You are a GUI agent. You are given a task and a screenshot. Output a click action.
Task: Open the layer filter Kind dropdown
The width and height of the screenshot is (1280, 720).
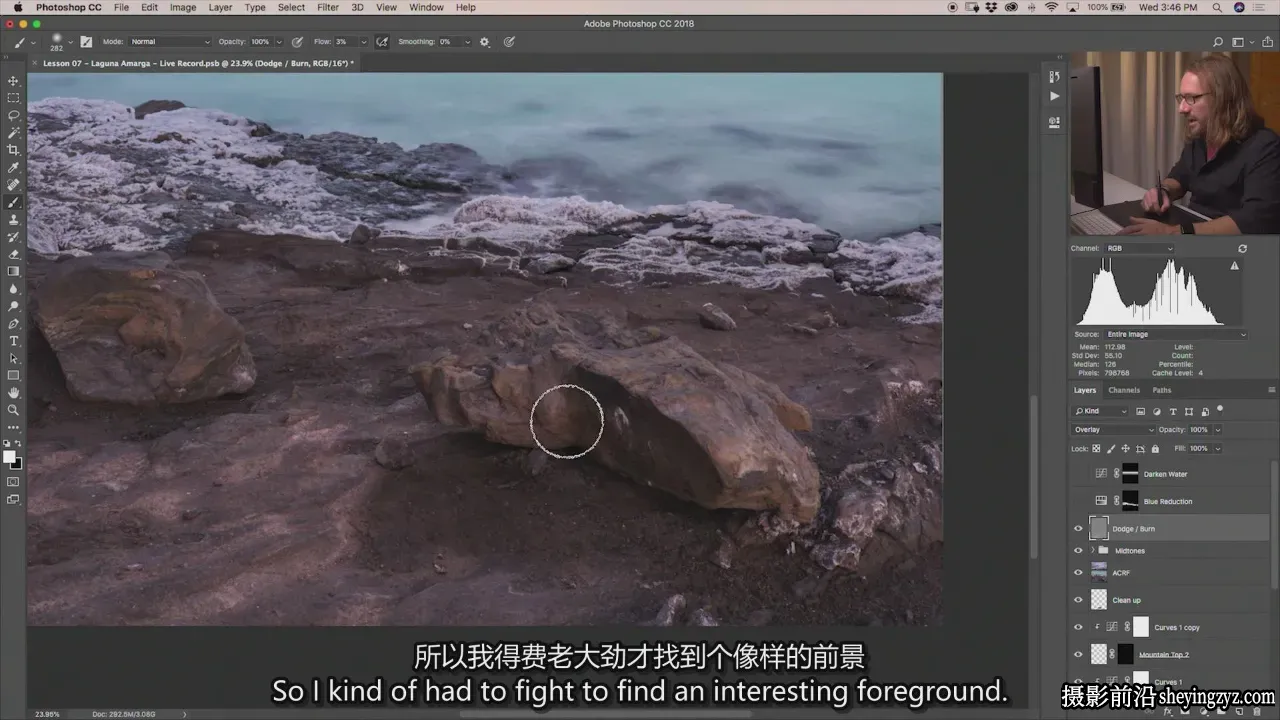1101,411
